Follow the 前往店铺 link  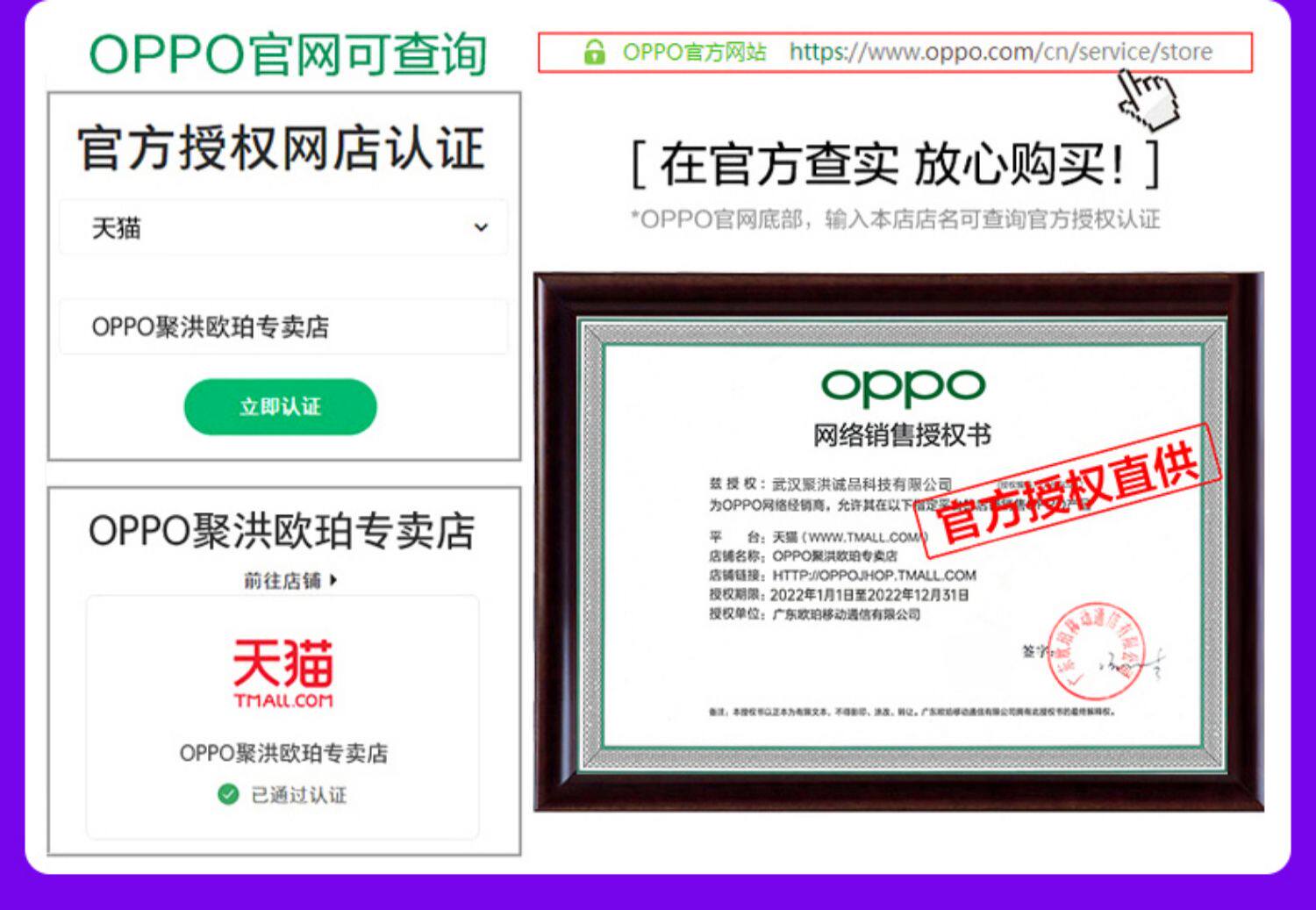(290, 580)
